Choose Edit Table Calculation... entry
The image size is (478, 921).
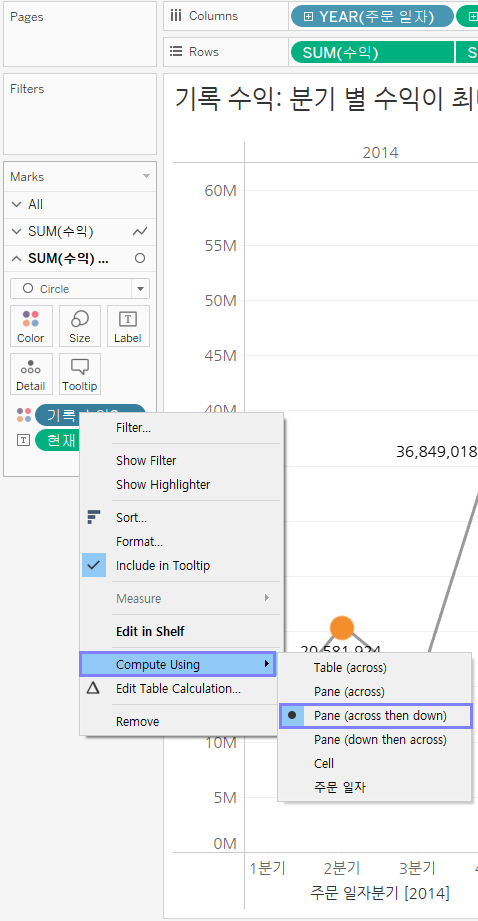(178, 688)
